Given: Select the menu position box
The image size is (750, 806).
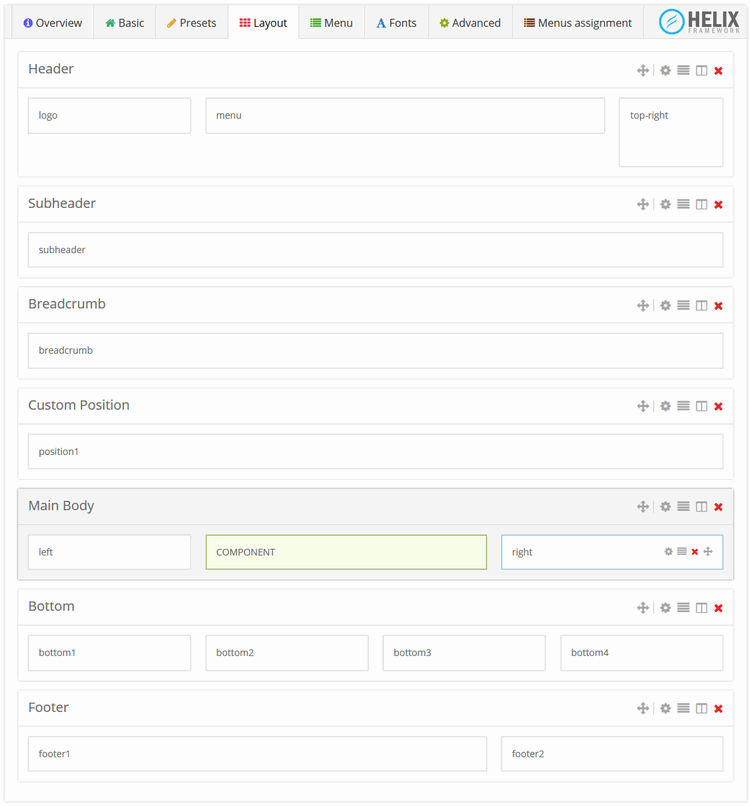Looking at the screenshot, I should coord(405,116).
